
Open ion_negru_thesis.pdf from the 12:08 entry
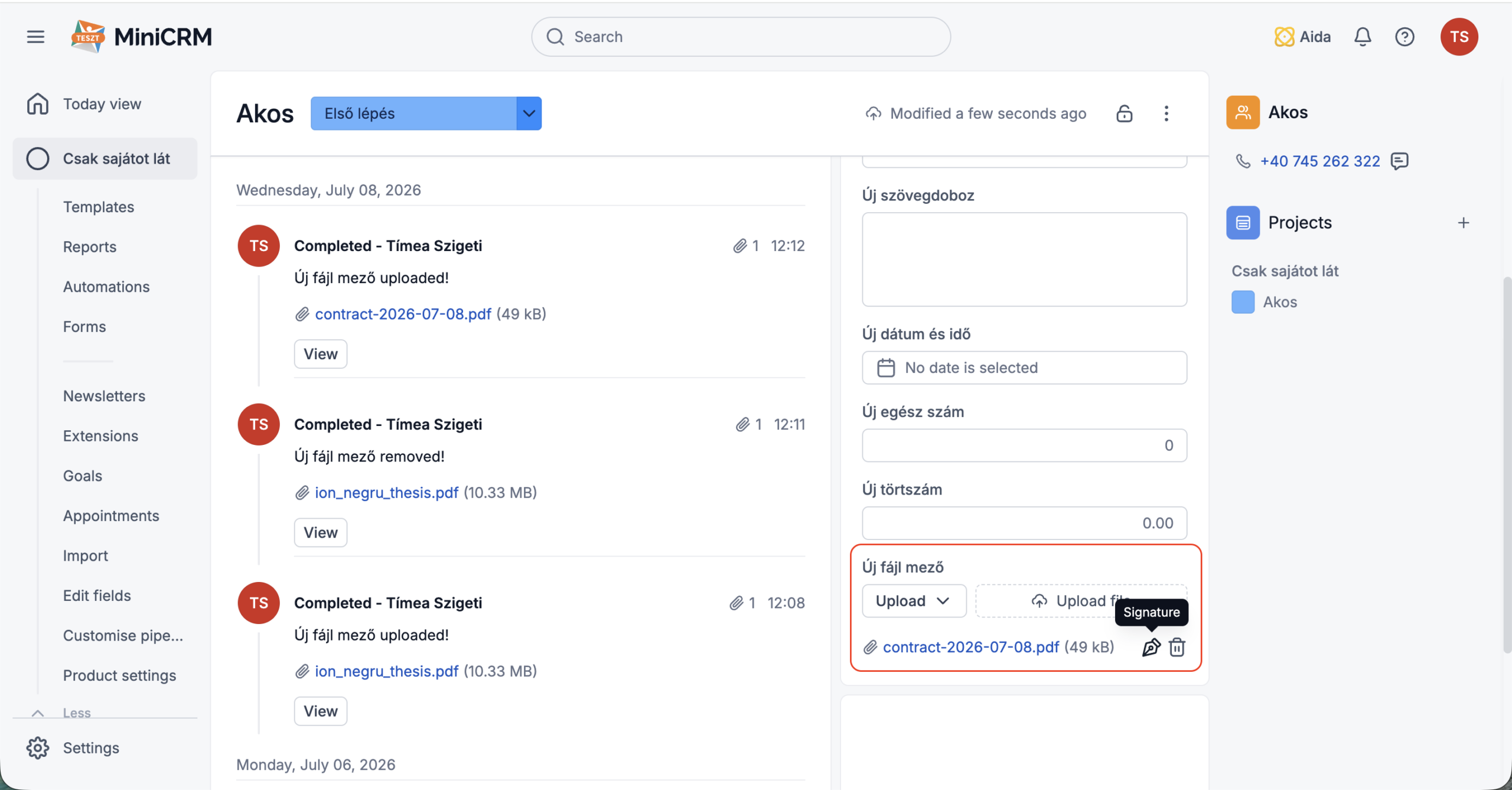click(386, 671)
